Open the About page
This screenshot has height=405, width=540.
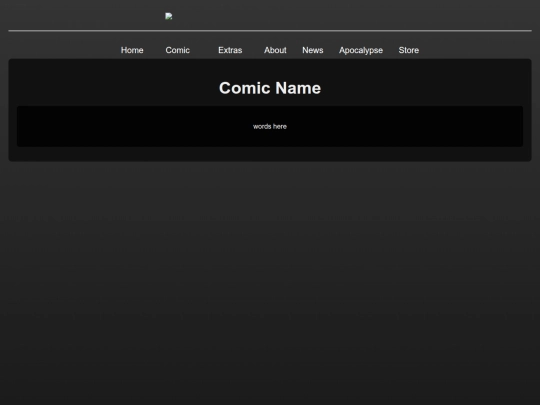275,50
